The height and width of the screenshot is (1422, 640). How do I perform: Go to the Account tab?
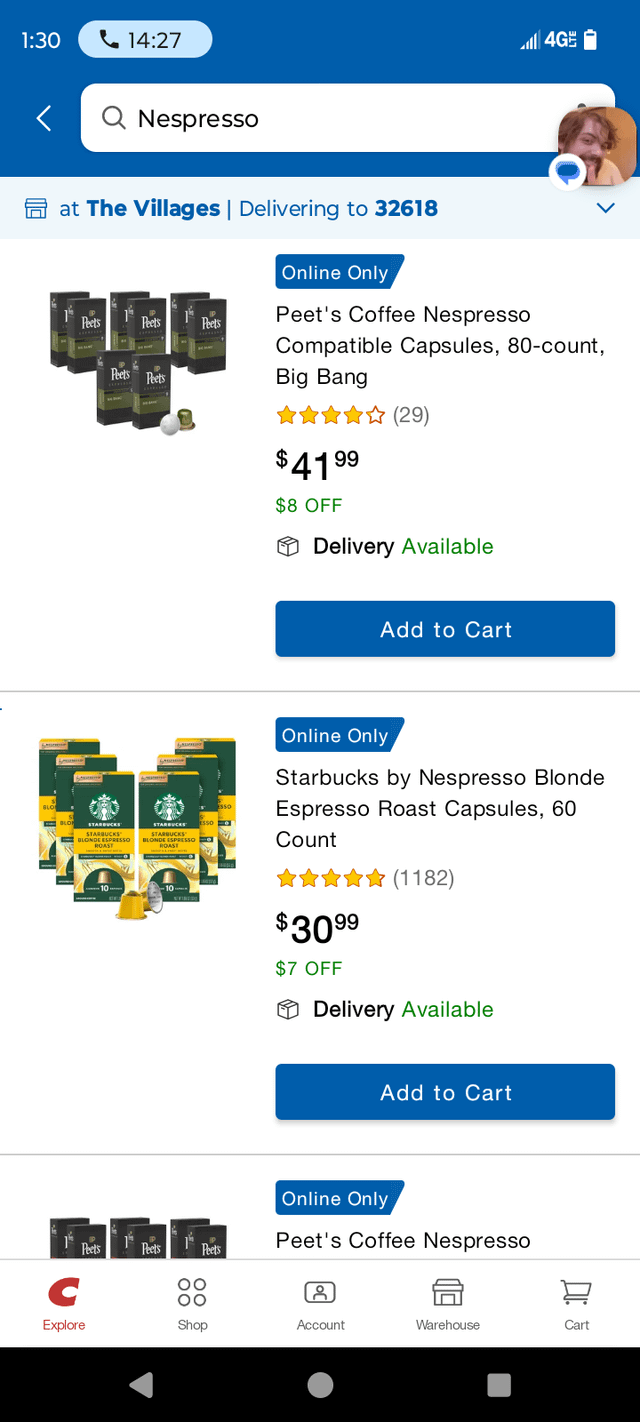(x=320, y=1304)
